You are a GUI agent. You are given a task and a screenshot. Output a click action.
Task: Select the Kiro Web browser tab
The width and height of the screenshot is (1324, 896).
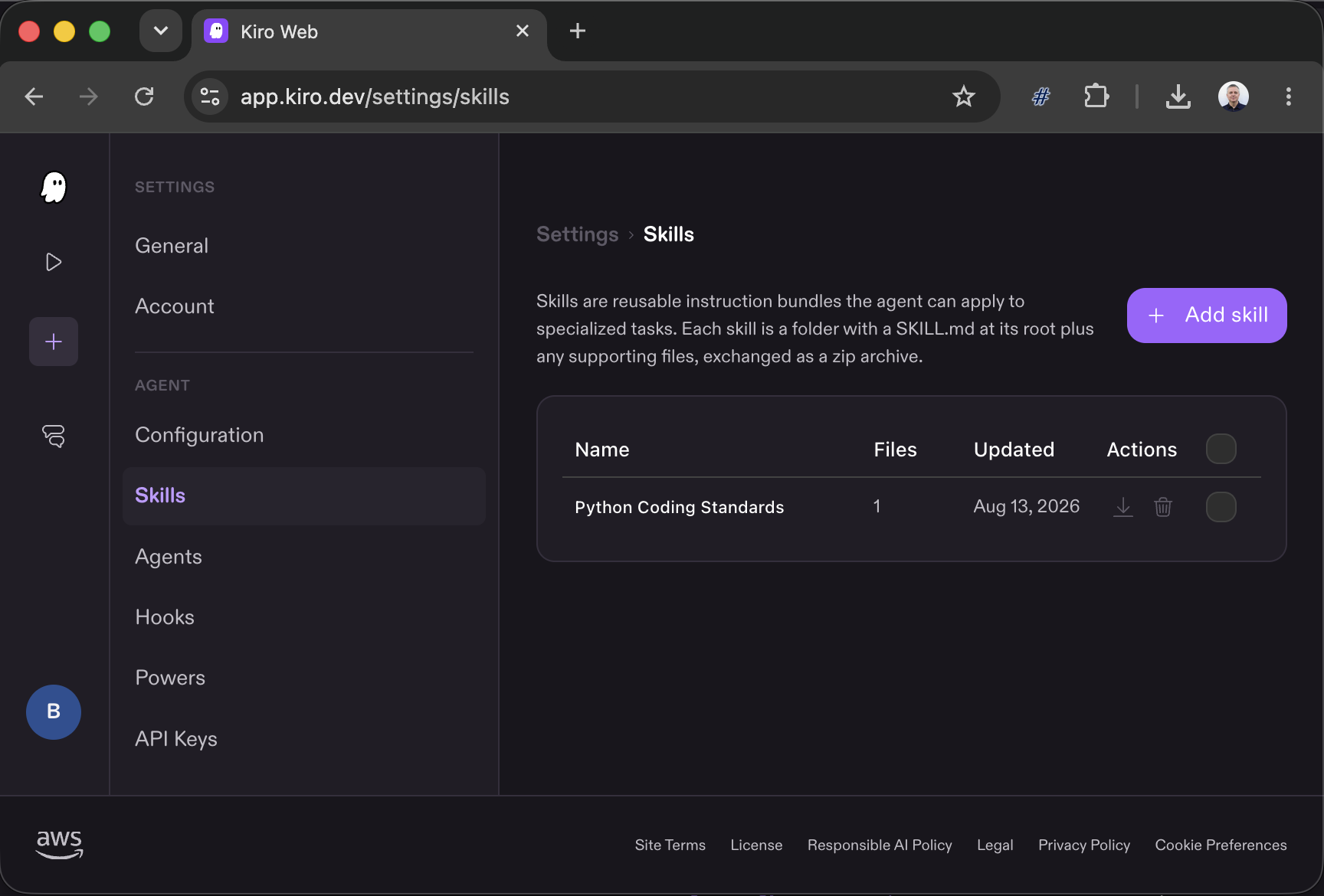click(369, 31)
